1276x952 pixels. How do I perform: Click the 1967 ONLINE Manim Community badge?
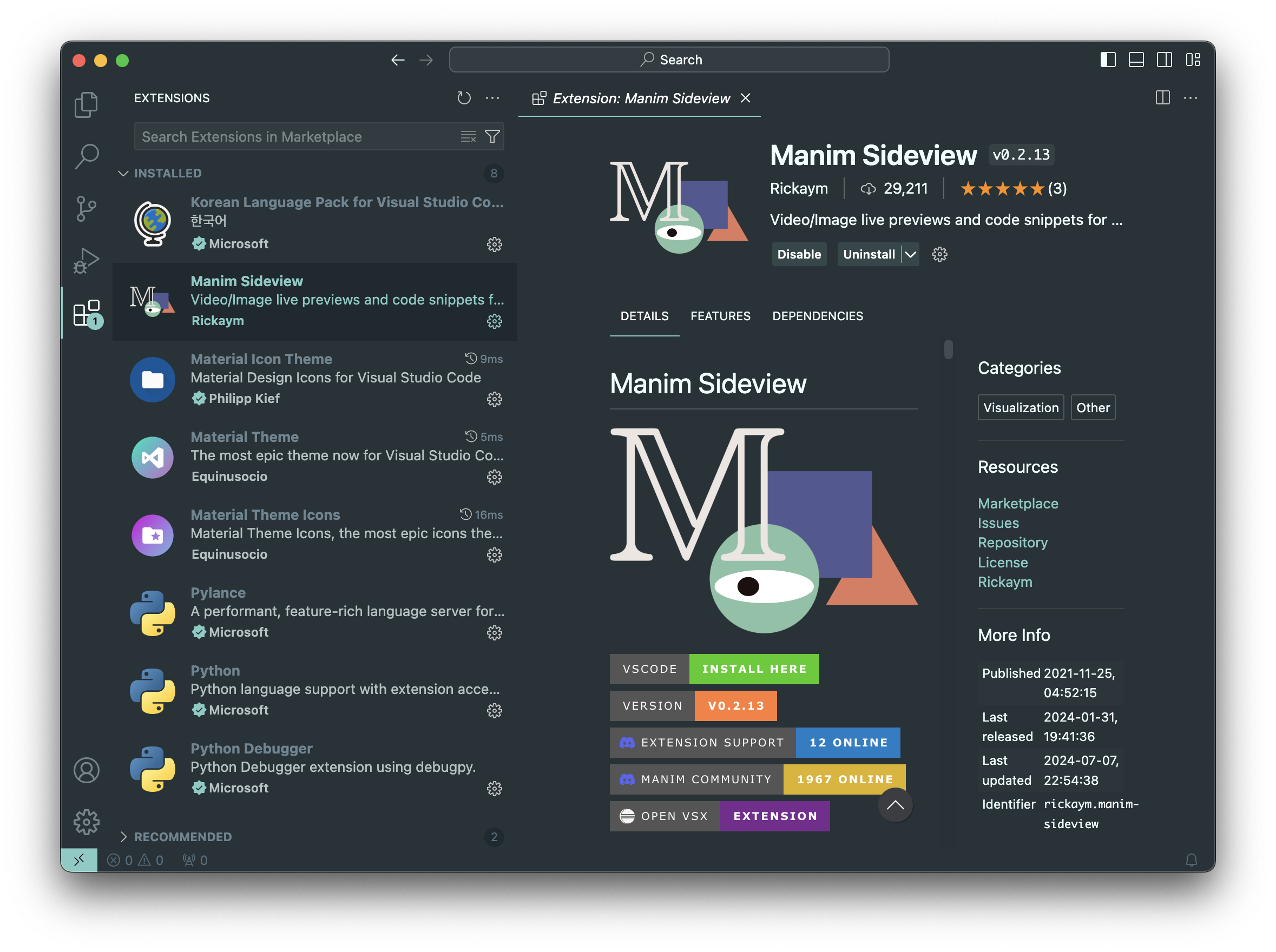[x=845, y=779]
